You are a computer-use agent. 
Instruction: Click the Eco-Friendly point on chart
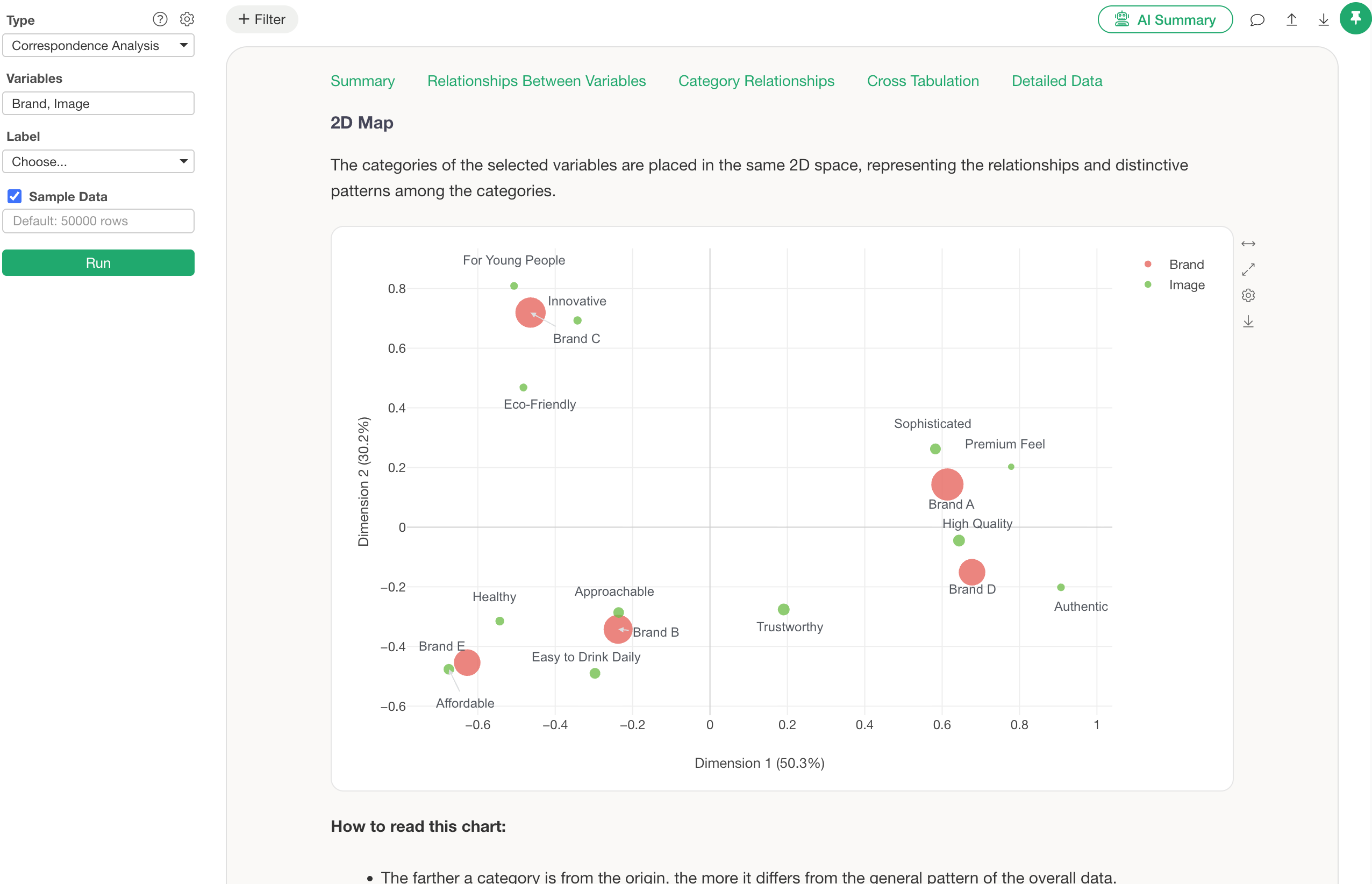pyautogui.click(x=523, y=388)
